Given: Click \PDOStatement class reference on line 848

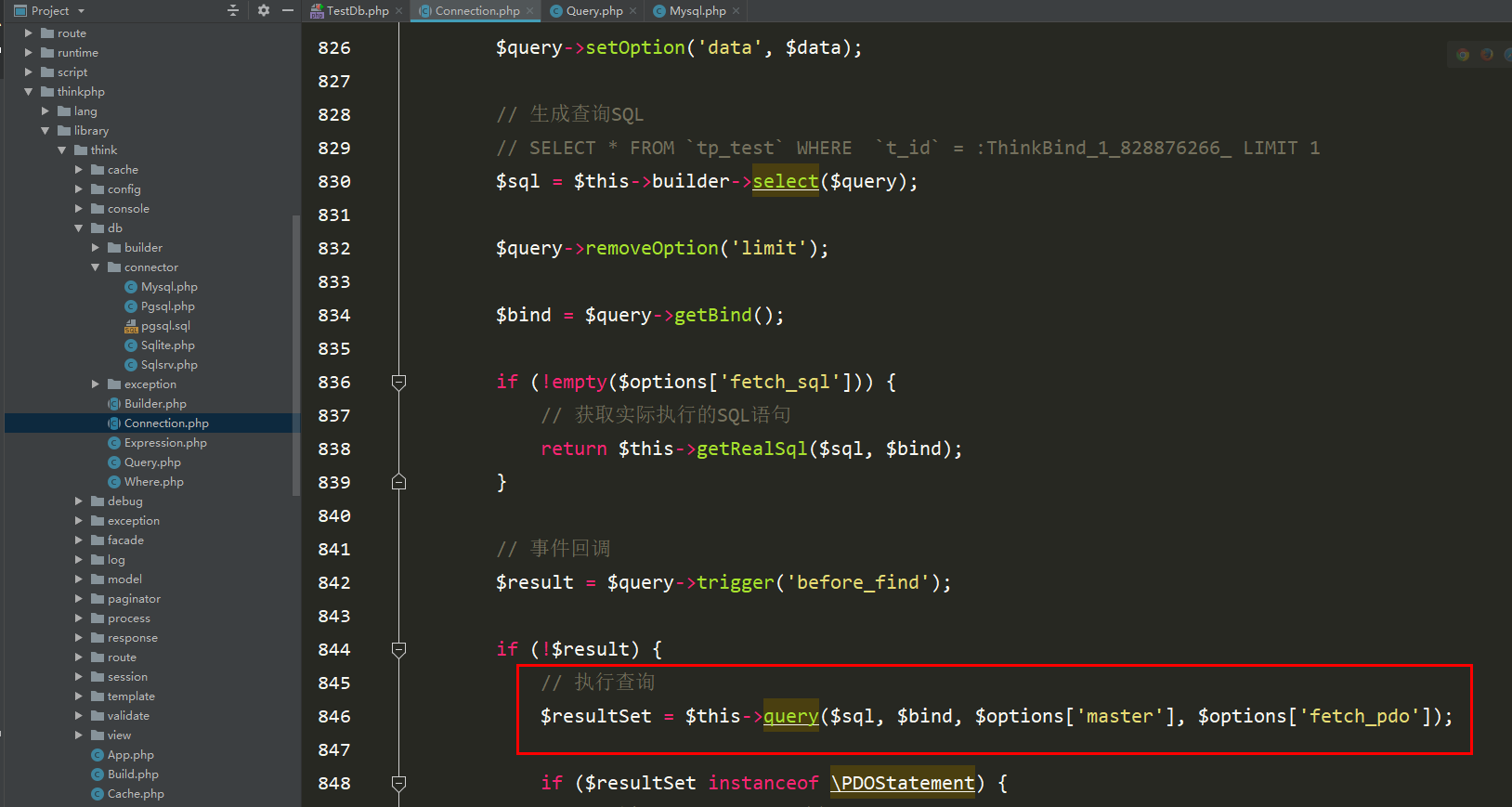Looking at the screenshot, I should coord(903,783).
